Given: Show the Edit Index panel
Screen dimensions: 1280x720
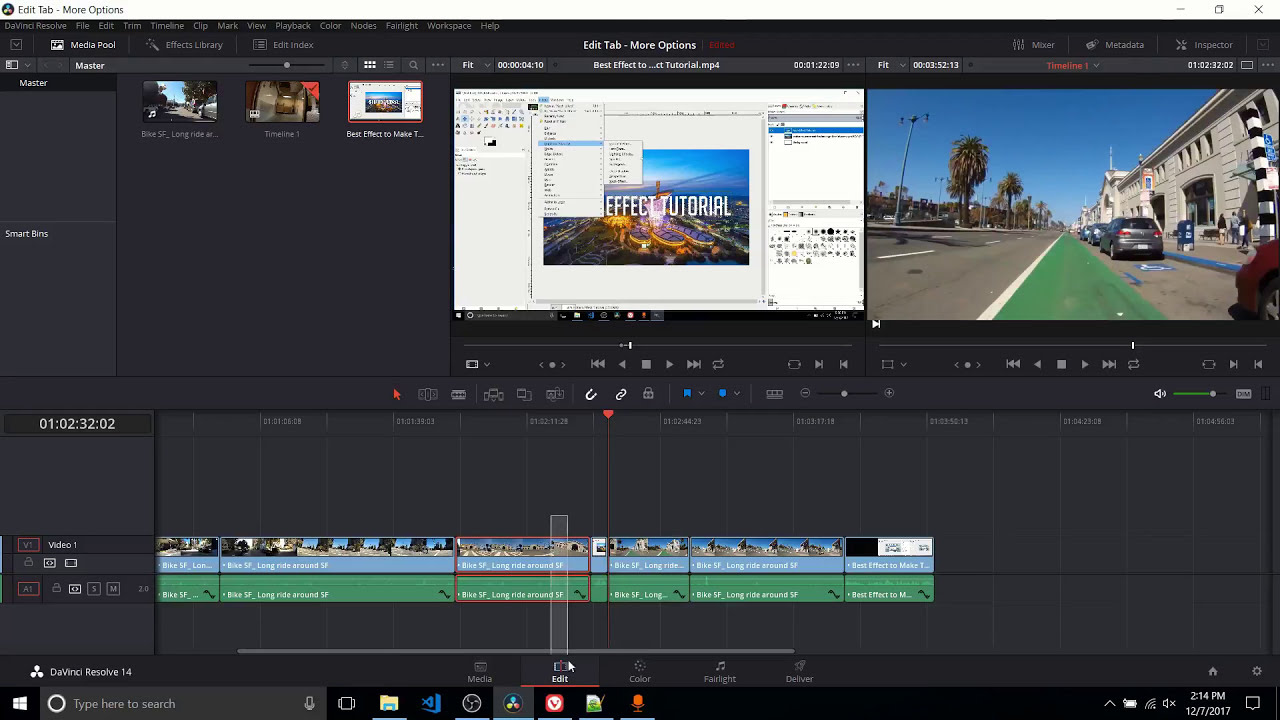Looking at the screenshot, I should click(x=283, y=45).
